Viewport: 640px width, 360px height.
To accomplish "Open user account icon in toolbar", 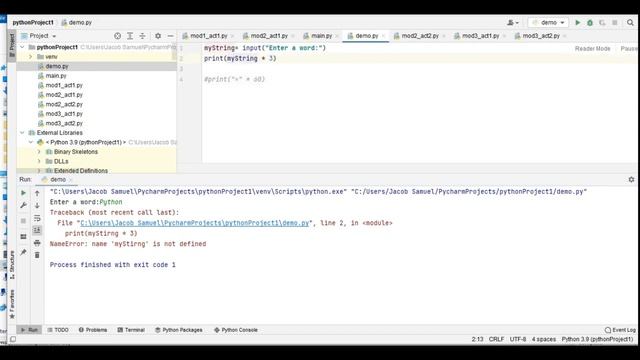I will 513,23.
